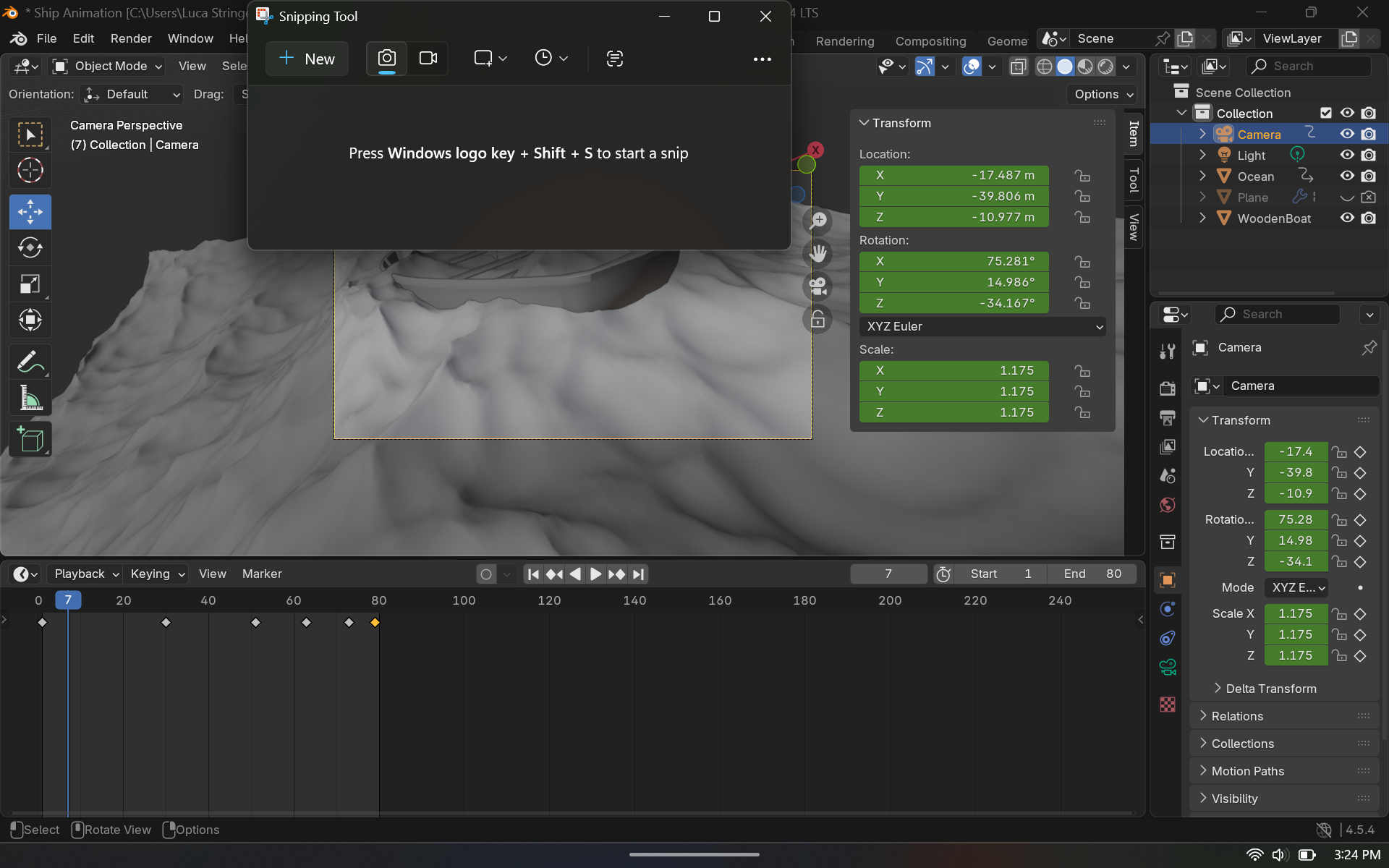Click New in Snipping Tool
Viewport: 1389px width, 868px height.
307,59
